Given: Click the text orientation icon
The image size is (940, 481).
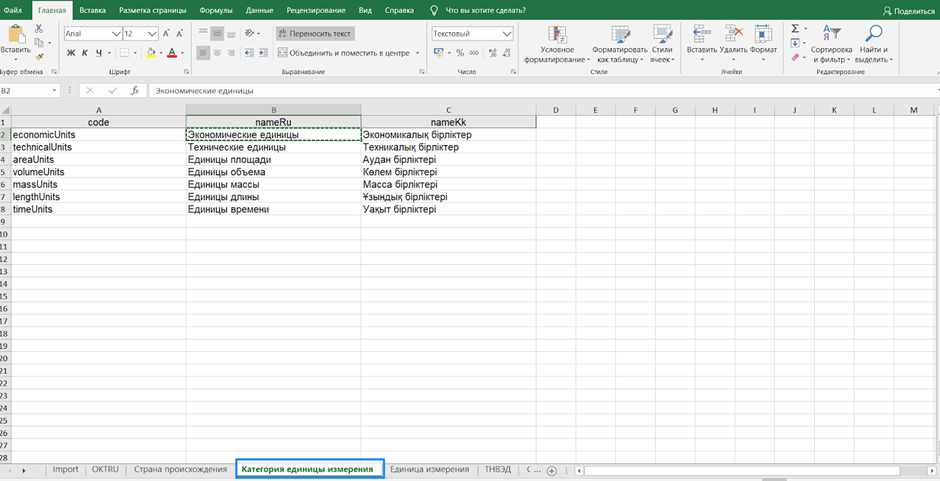Looking at the screenshot, I should [251, 34].
